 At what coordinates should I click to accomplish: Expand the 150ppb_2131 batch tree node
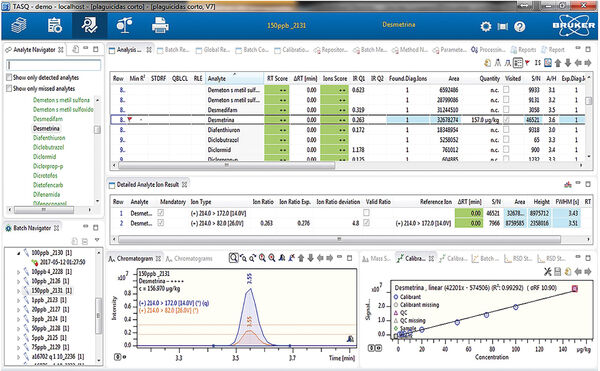point(18,291)
